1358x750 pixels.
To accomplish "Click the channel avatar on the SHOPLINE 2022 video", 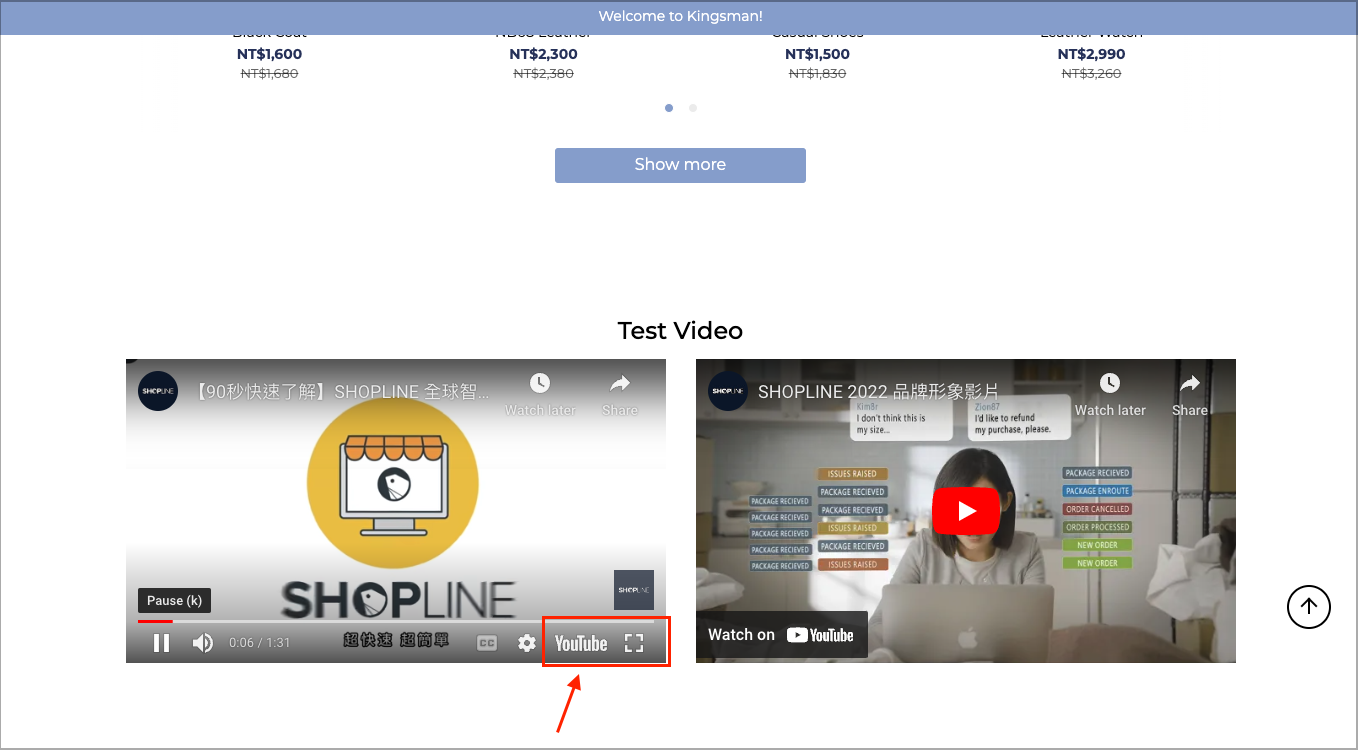I will pos(728,391).
